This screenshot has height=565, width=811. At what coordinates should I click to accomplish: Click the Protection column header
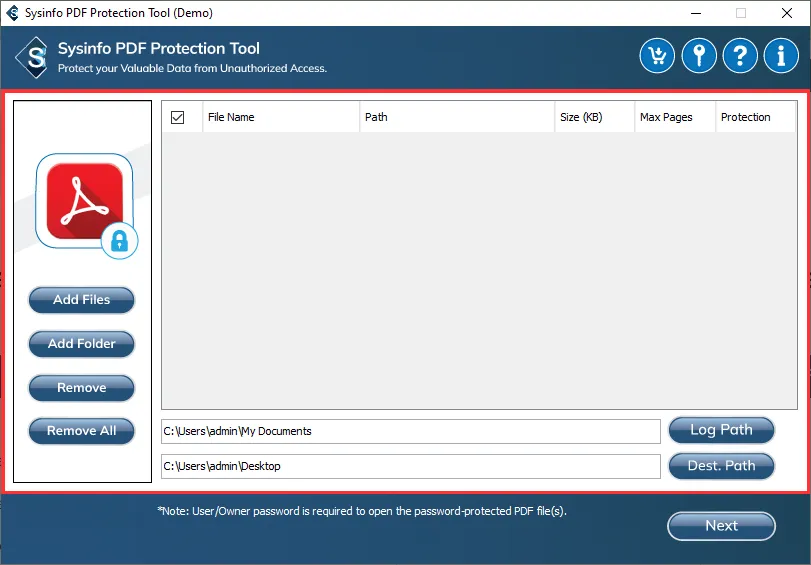point(756,117)
